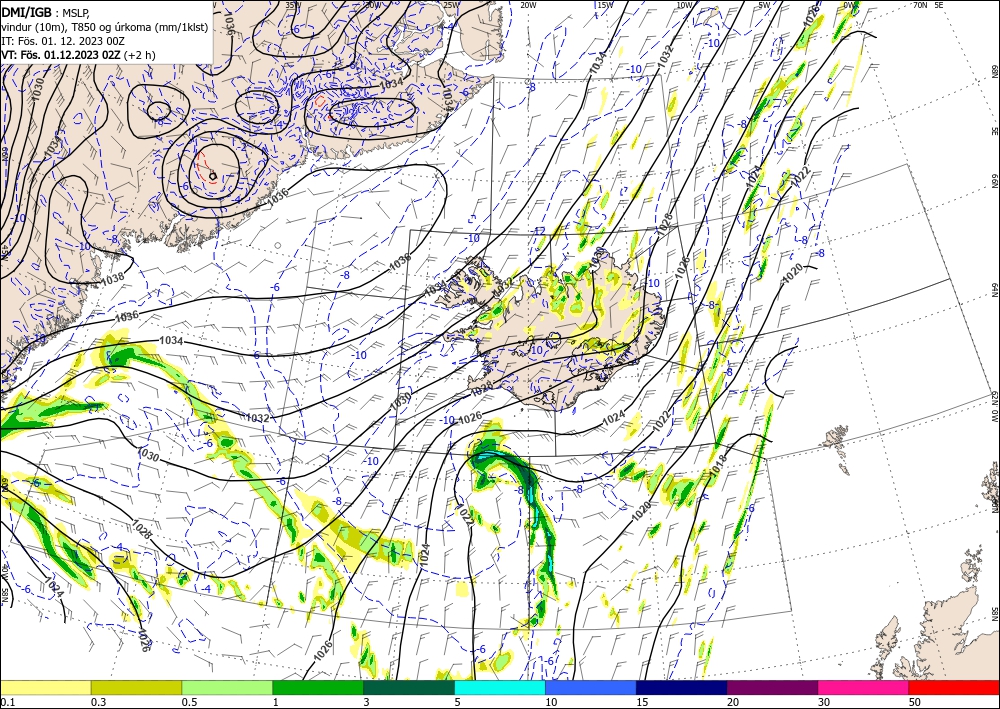Select the pink 30–50 mm legend swatch
Image resolution: width=1000 pixels, height=709 pixels.
pos(863,687)
